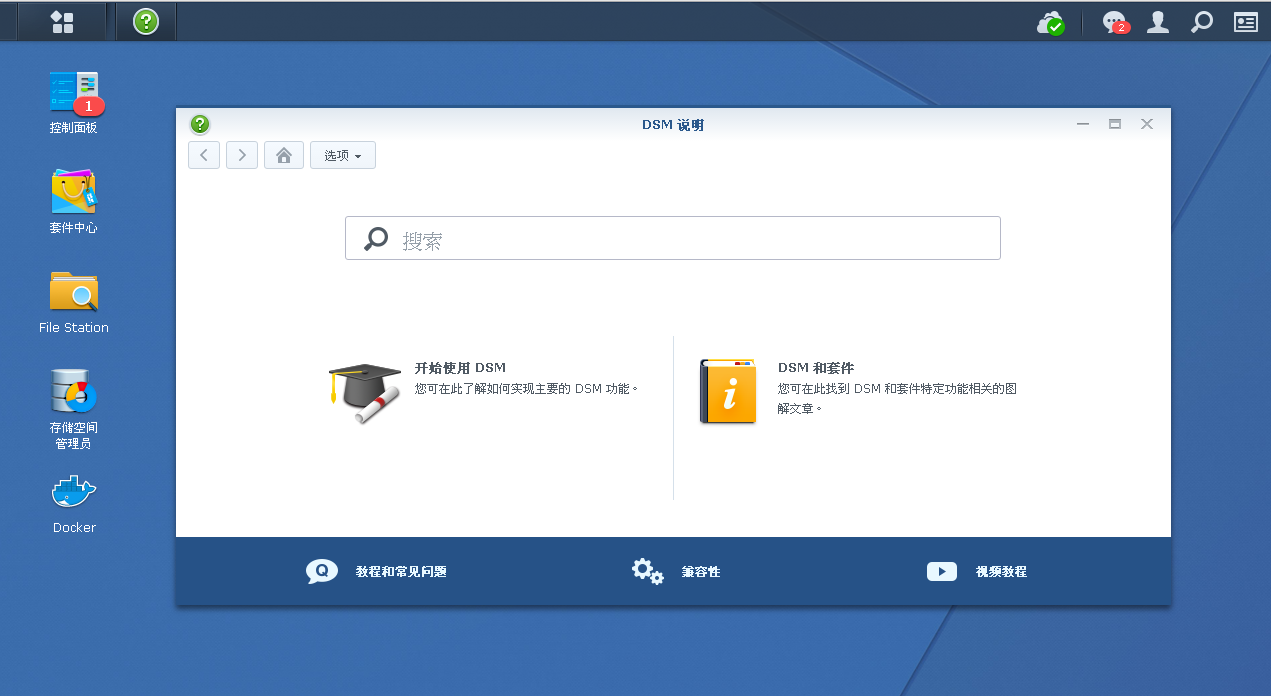Screen dimensions: 1271x696
Task: Open 教程和常见问题 at the bottom
Action: pyautogui.click(x=400, y=571)
